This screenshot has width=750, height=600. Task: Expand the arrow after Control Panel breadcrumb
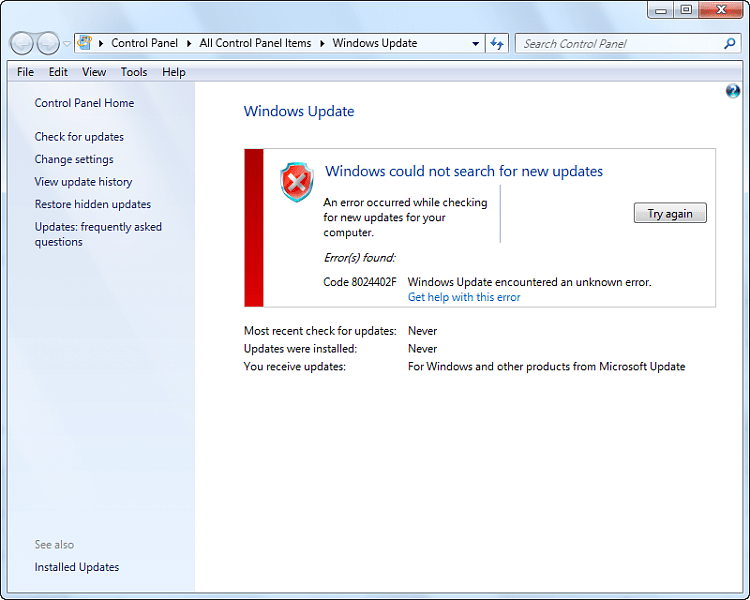tap(189, 44)
